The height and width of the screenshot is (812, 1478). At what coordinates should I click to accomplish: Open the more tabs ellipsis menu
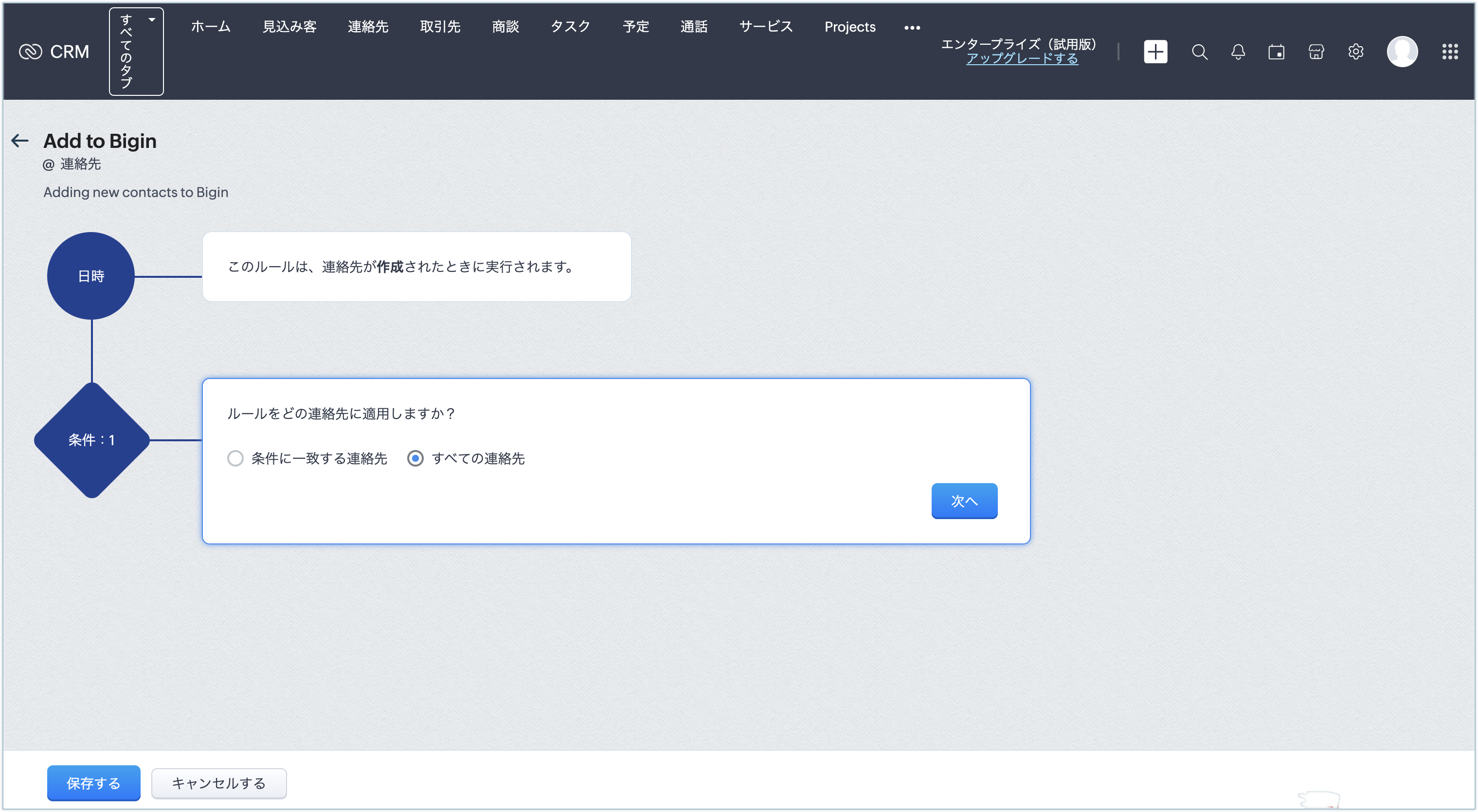coord(912,27)
